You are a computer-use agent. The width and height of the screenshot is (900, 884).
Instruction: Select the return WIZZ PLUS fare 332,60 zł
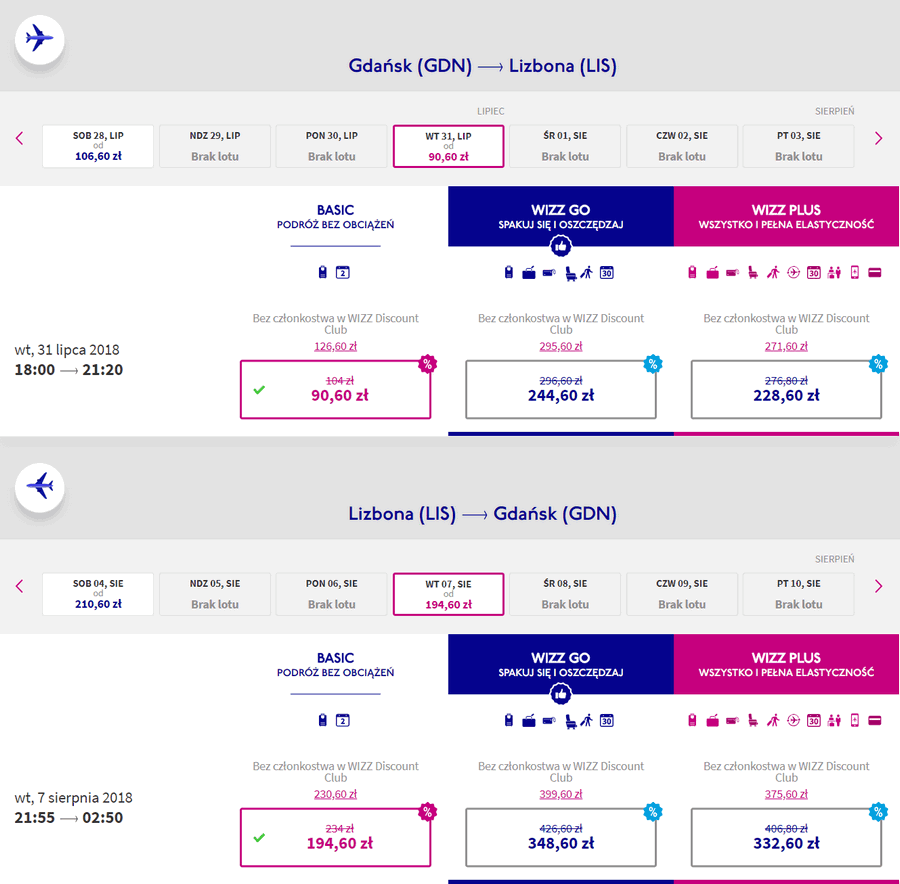tap(786, 837)
